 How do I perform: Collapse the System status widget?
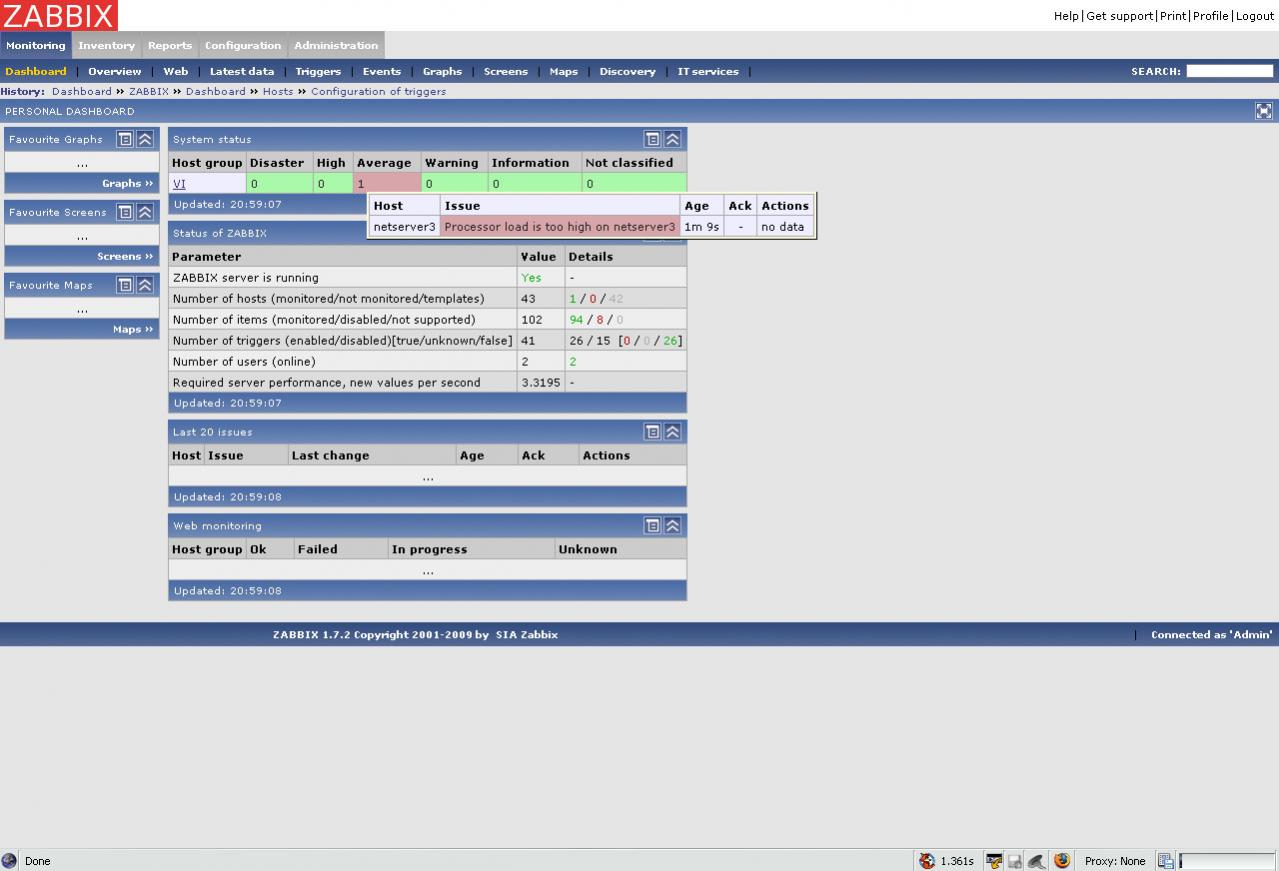(x=672, y=139)
